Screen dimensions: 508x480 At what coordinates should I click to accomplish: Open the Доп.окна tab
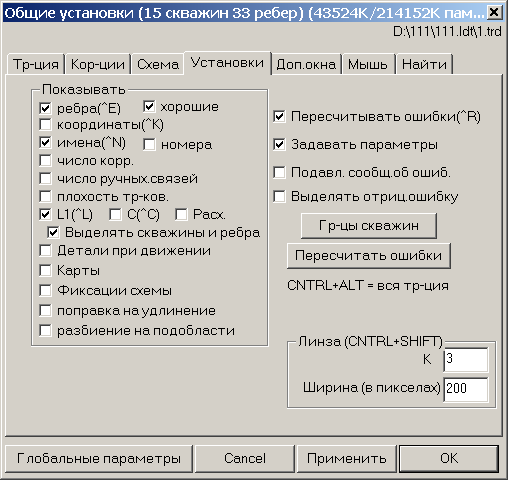click(x=306, y=64)
